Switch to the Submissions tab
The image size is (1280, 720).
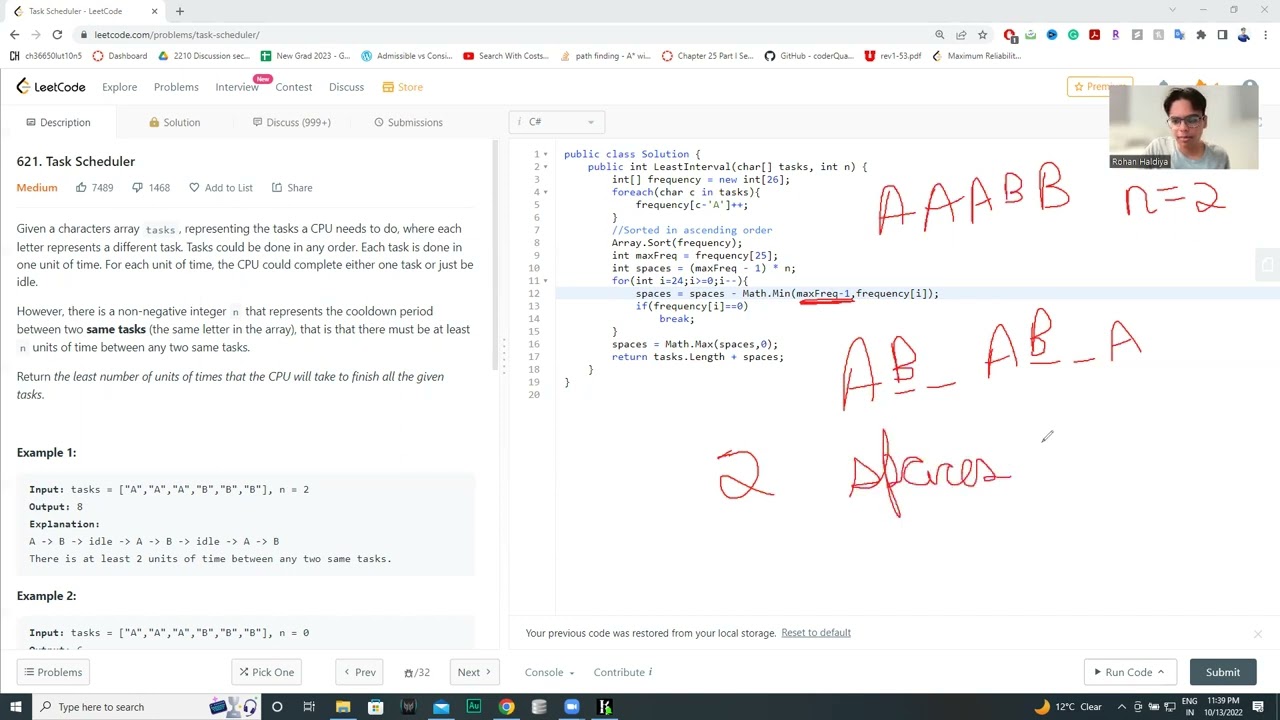click(x=408, y=122)
